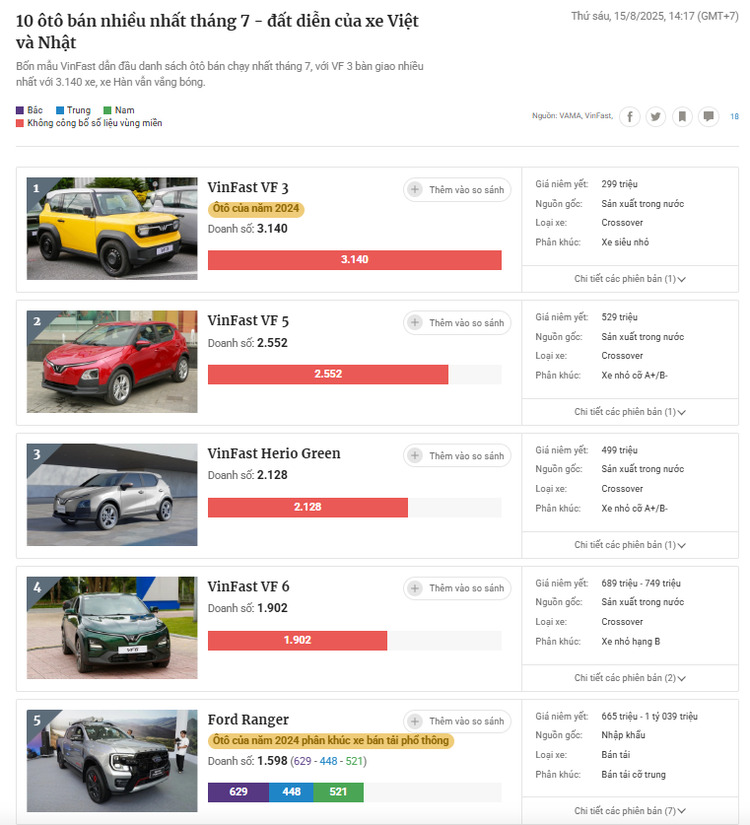Click the '499 triệu' listed price
Image resolution: width=750 pixels, height=825 pixels.
tap(619, 450)
